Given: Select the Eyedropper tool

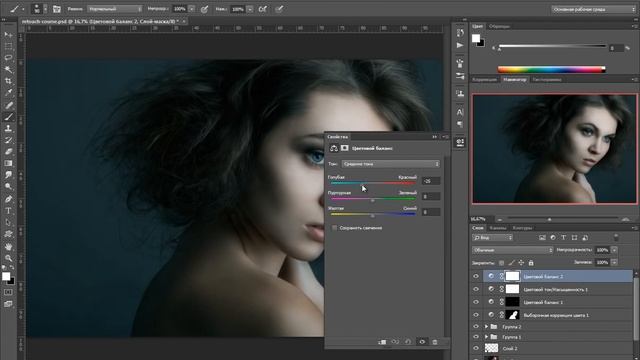Looking at the screenshot, I should click(x=8, y=93).
